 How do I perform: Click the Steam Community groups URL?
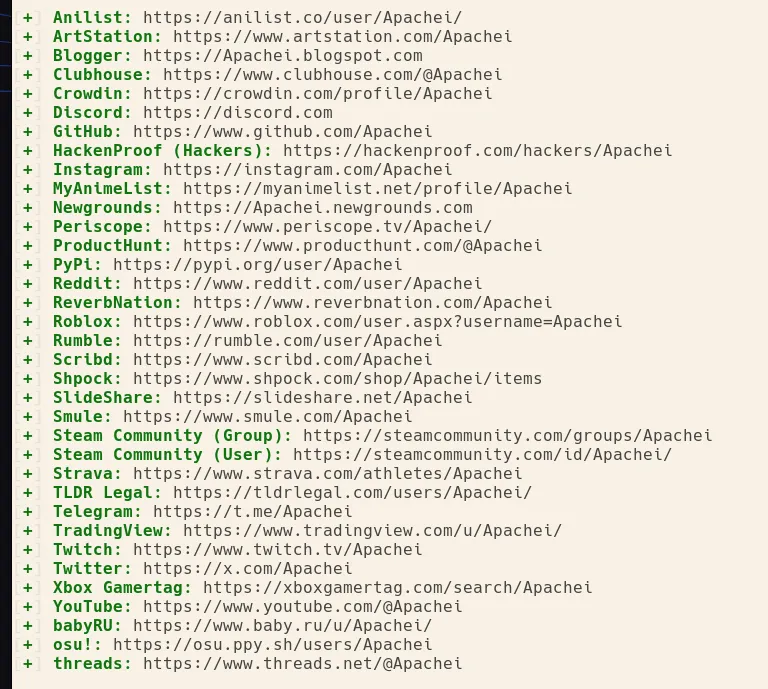tap(507, 436)
